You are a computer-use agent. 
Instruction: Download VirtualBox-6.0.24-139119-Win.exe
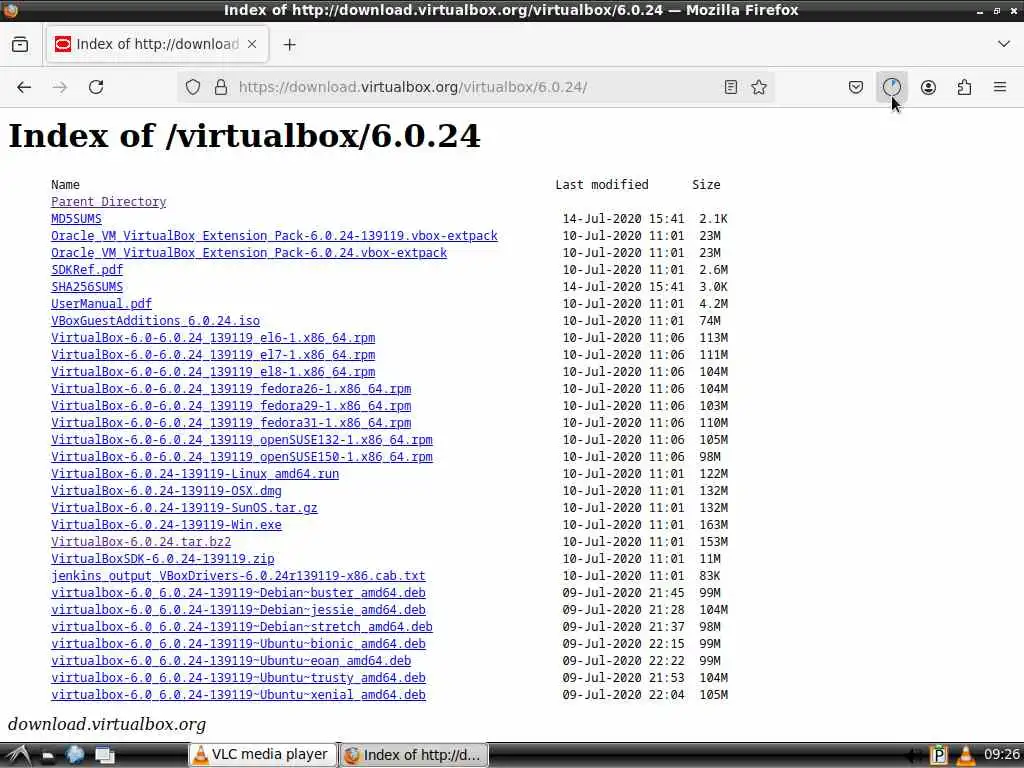(x=167, y=524)
